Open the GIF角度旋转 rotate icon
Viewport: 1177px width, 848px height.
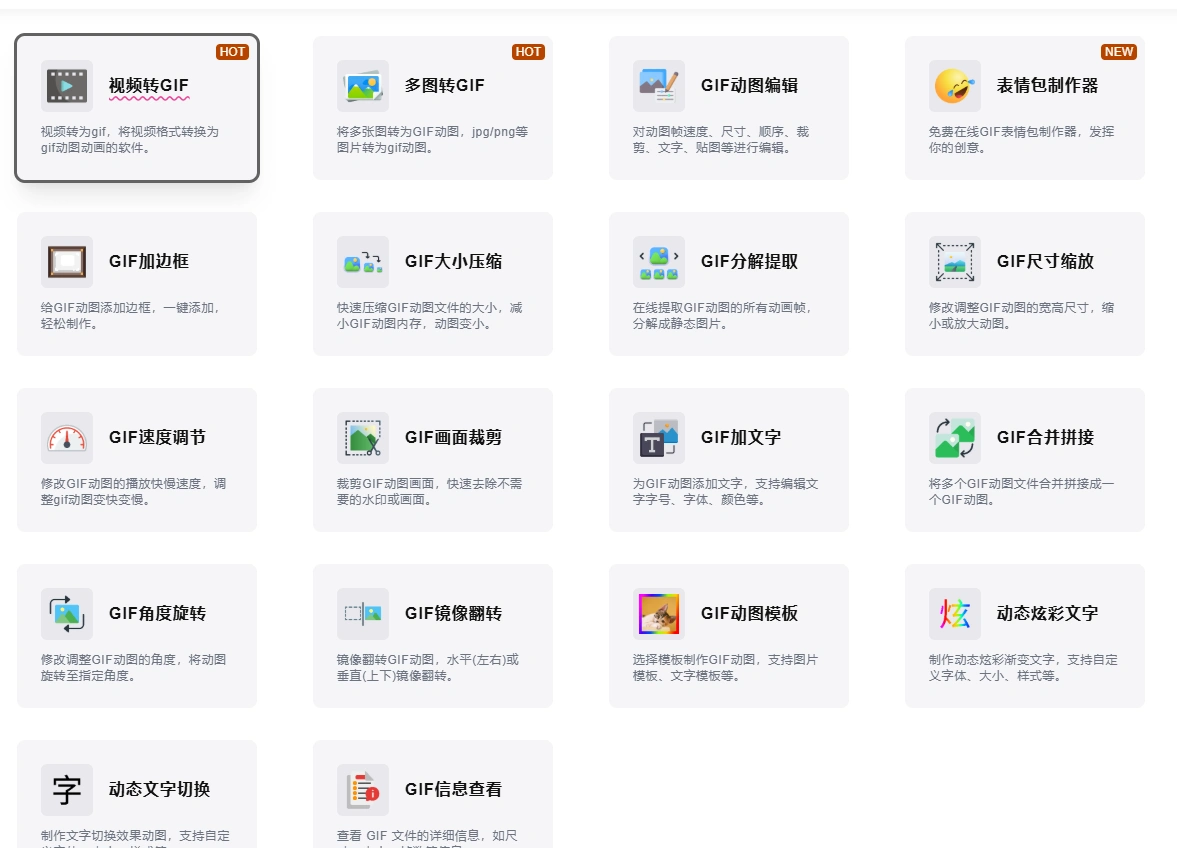[66, 614]
